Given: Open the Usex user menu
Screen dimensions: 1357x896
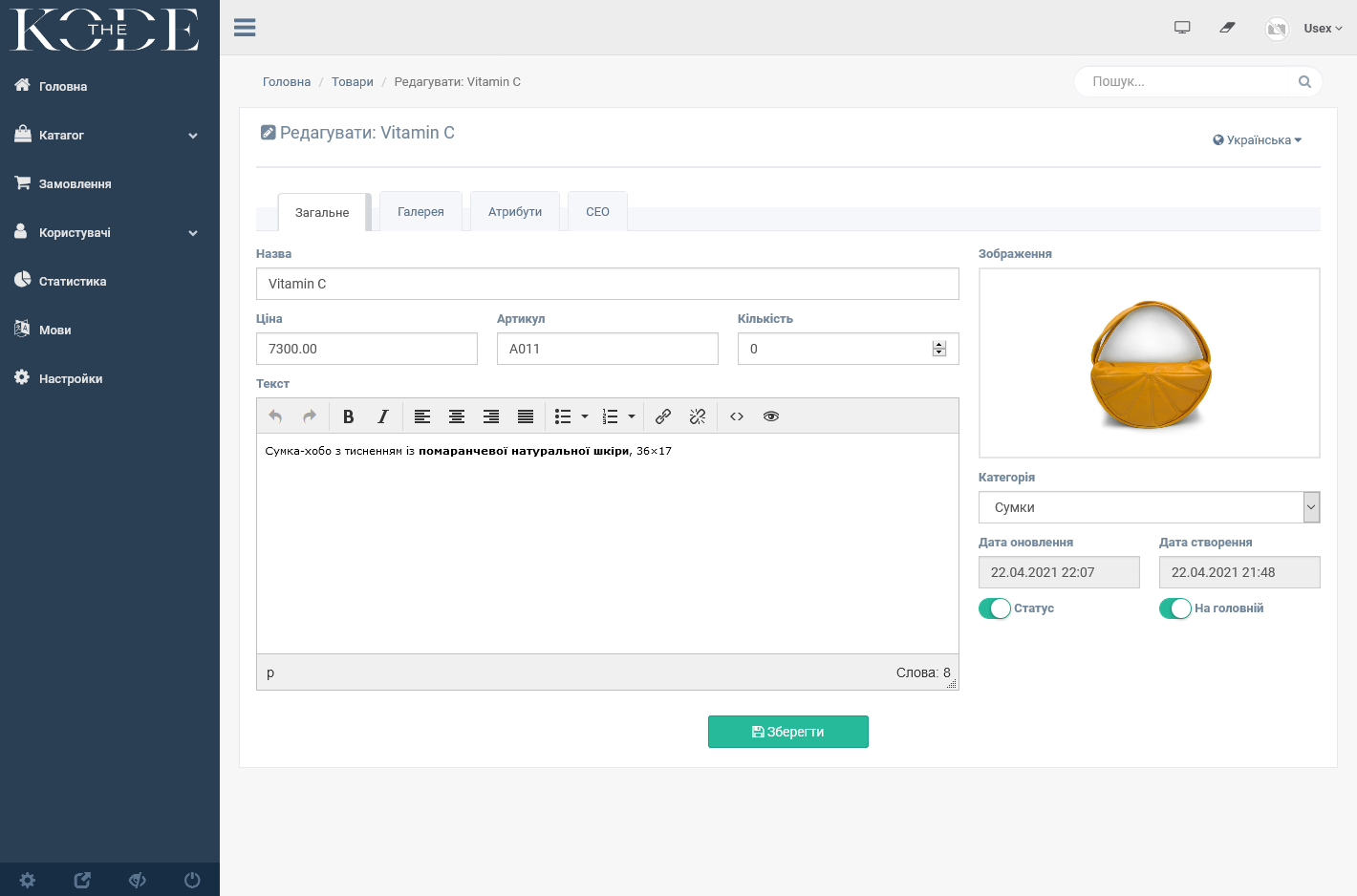Looking at the screenshot, I should 1323,29.
